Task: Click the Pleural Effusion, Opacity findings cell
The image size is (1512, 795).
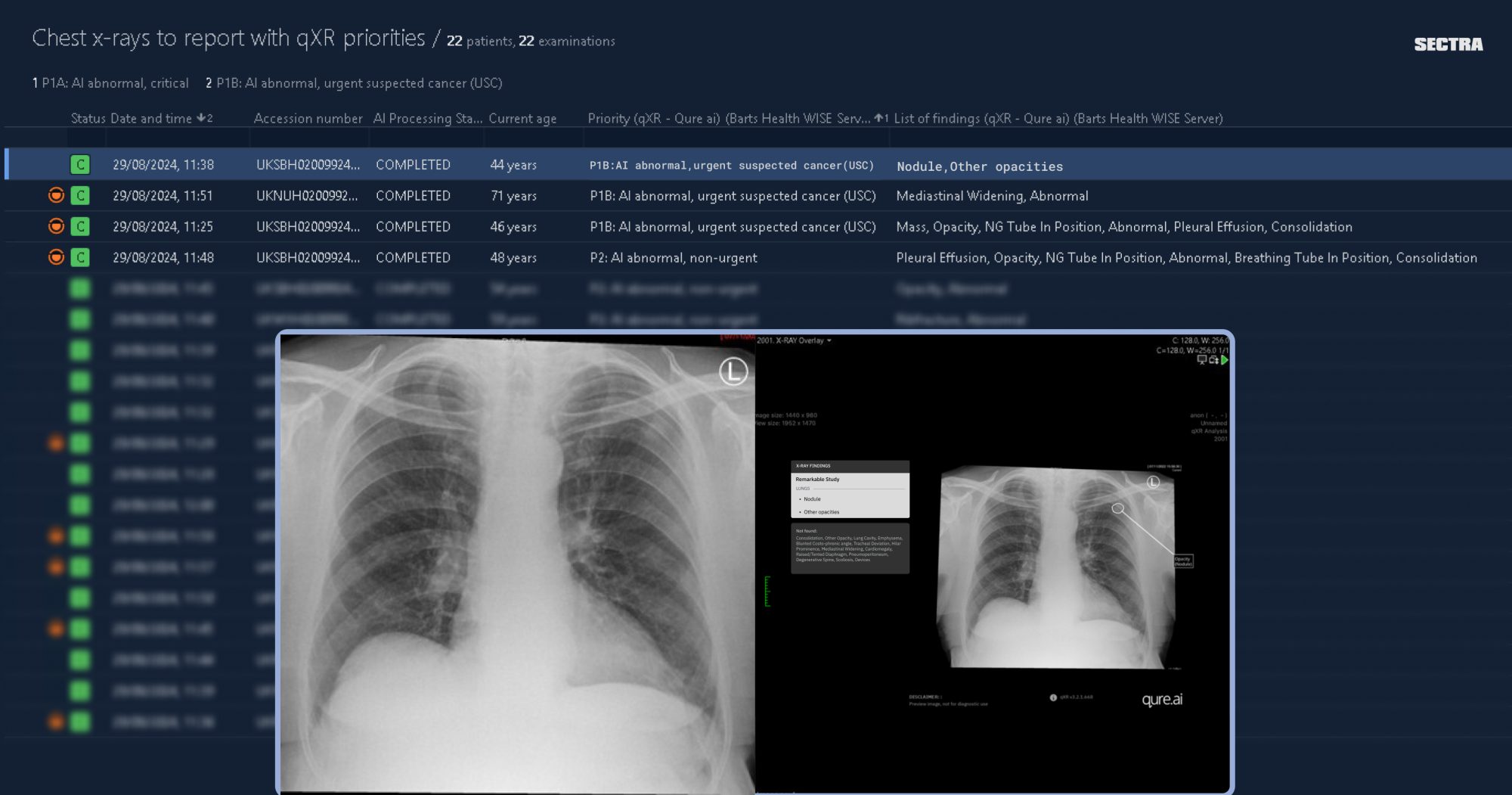Action: coord(1187,257)
